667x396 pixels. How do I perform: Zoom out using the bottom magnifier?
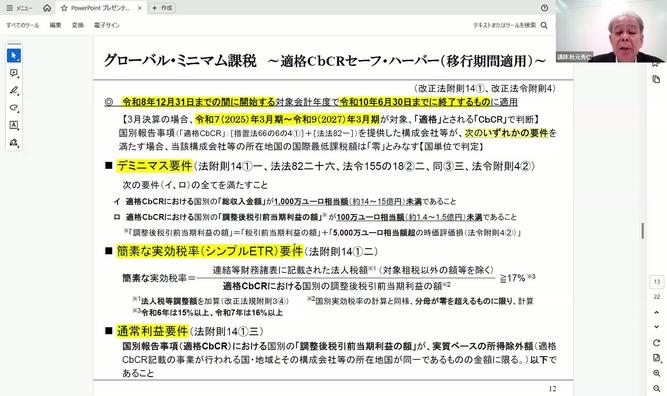[656, 388]
